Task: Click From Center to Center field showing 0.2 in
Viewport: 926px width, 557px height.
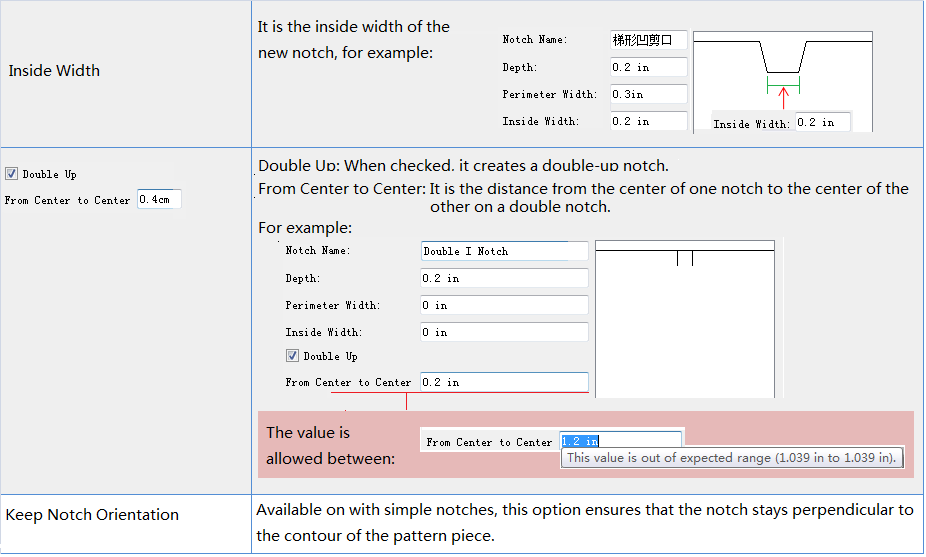Action: click(x=504, y=382)
